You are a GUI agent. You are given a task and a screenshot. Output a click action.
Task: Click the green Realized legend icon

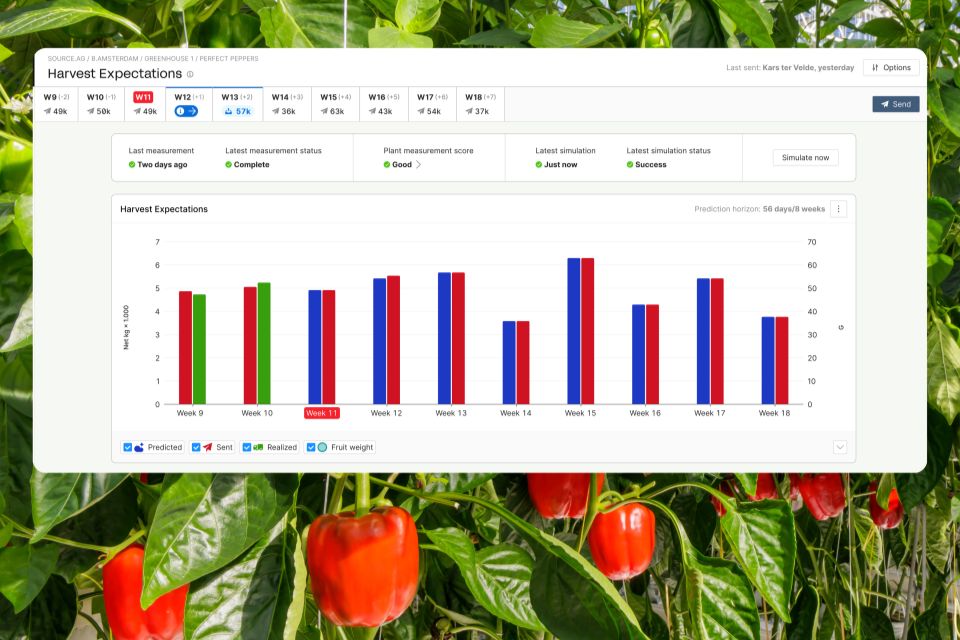[x=258, y=447]
